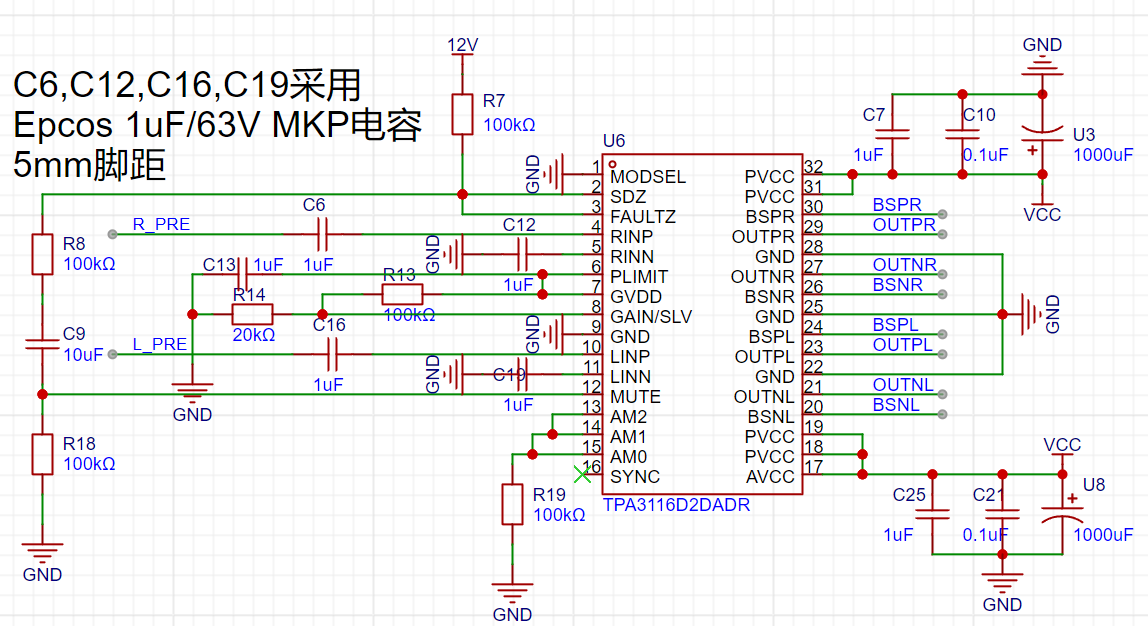Screen dimensions: 1148x626
Task: Click the U6 designator label
Action: coord(614,141)
